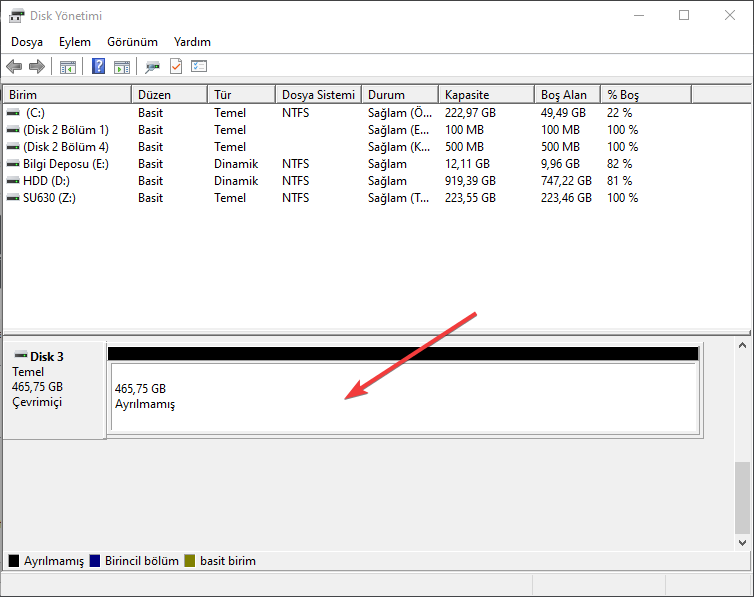Sort by the Düzen column header
The height and width of the screenshot is (597, 754).
click(169, 95)
